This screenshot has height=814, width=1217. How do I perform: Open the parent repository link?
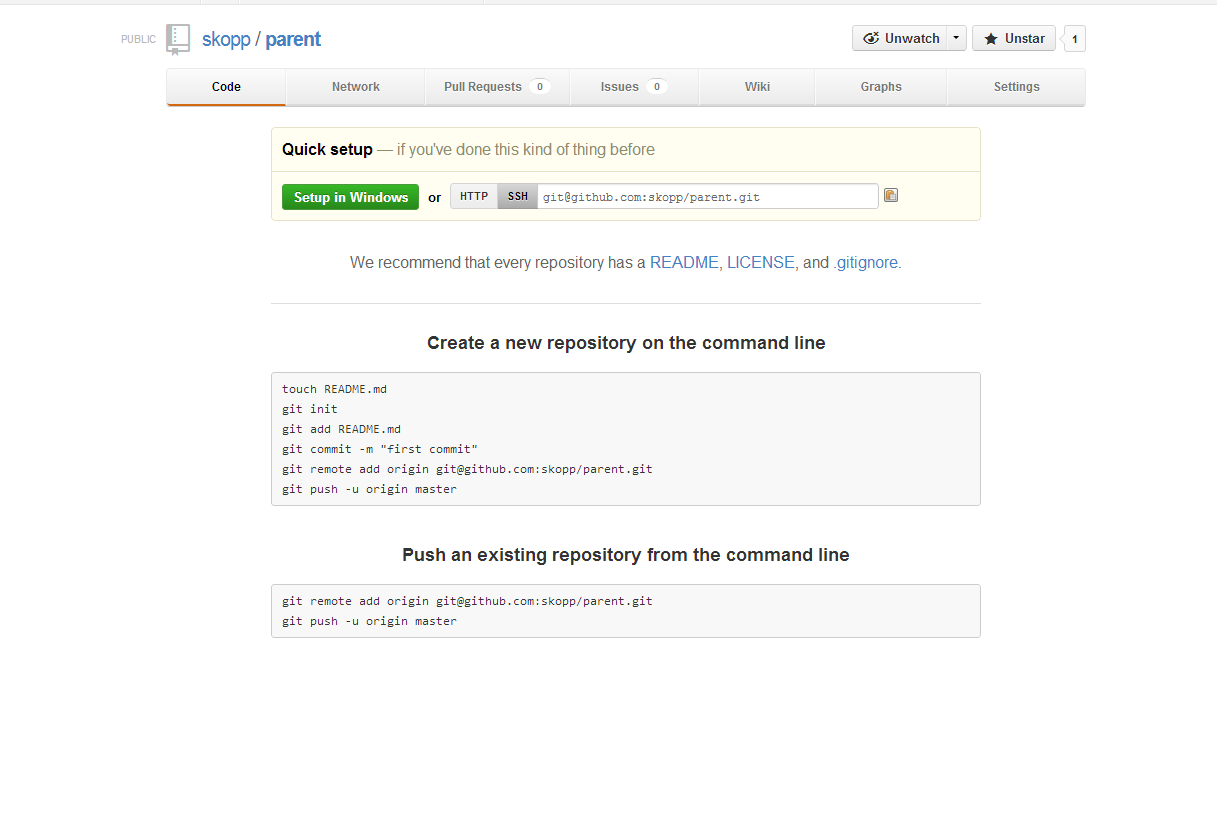coord(293,39)
